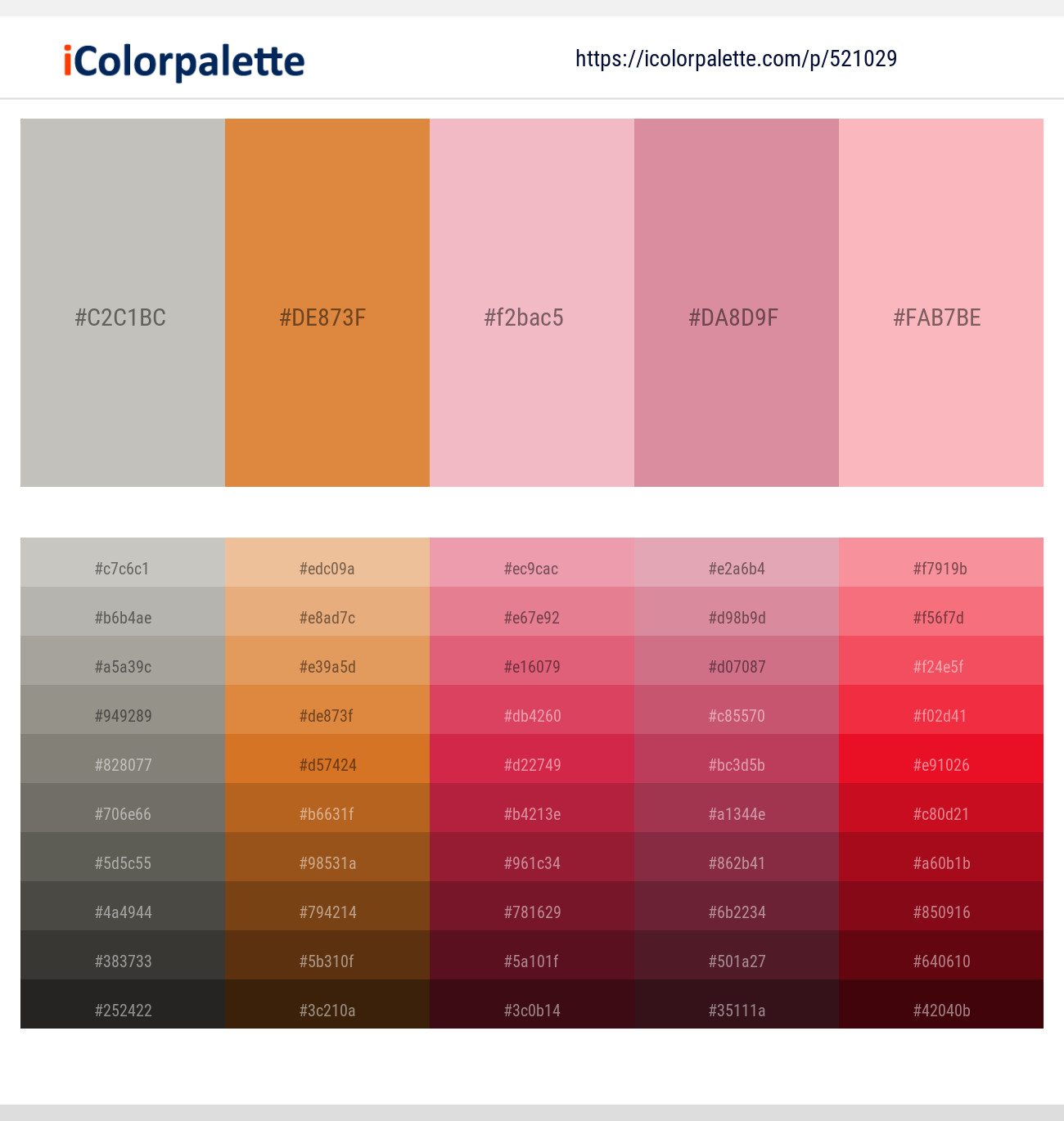
Task: Select the #d57424 orange shade
Action: [x=327, y=759]
